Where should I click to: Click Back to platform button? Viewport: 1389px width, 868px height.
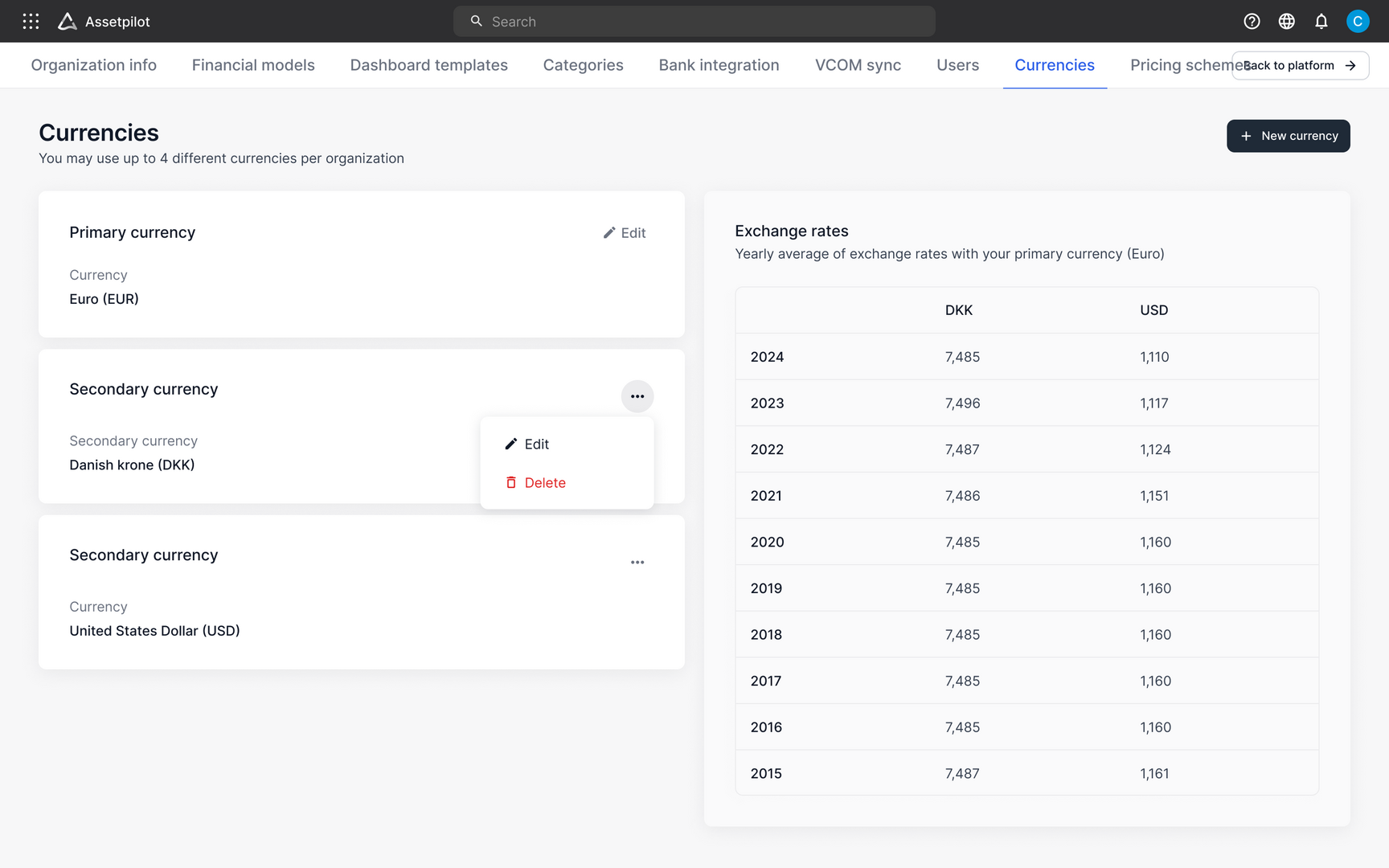coord(1300,66)
